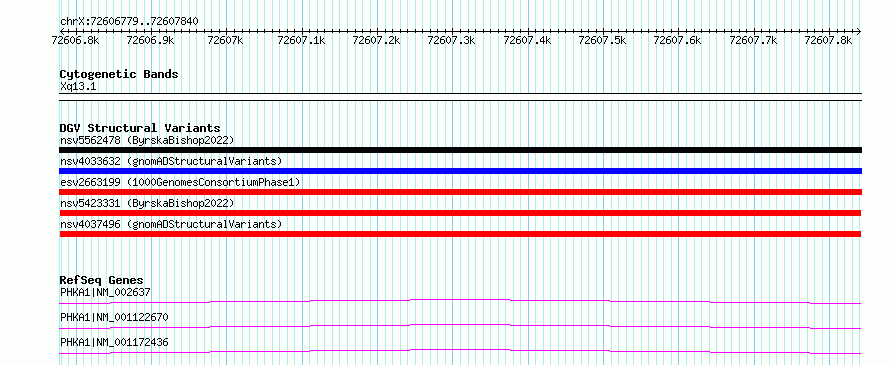Image resolution: width=890 pixels, height=365 pixels.
Task: Click ruler tick label 72606.8k
Action: tap(75, 40)
